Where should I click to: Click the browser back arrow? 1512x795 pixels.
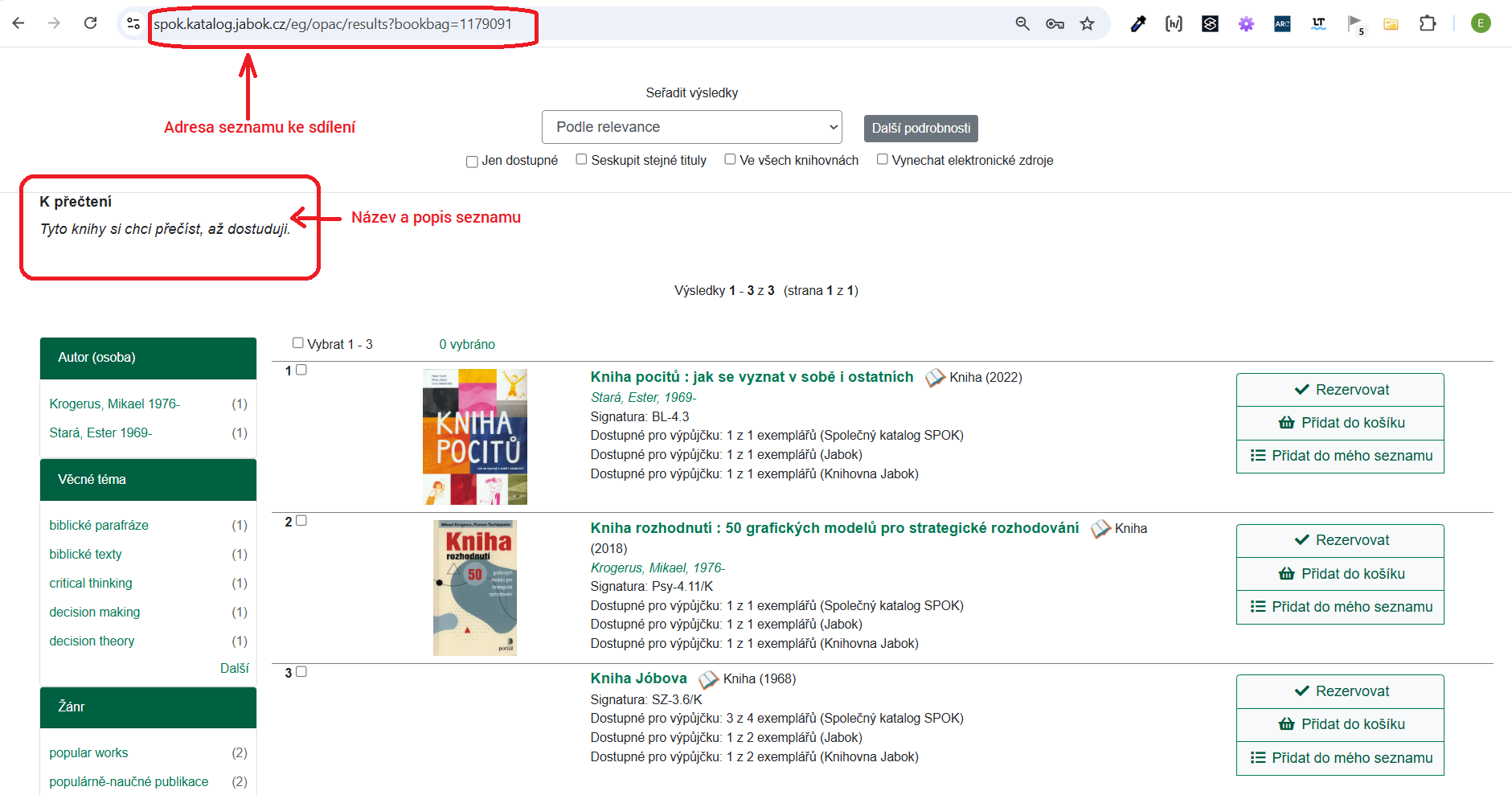coord(18,23)
